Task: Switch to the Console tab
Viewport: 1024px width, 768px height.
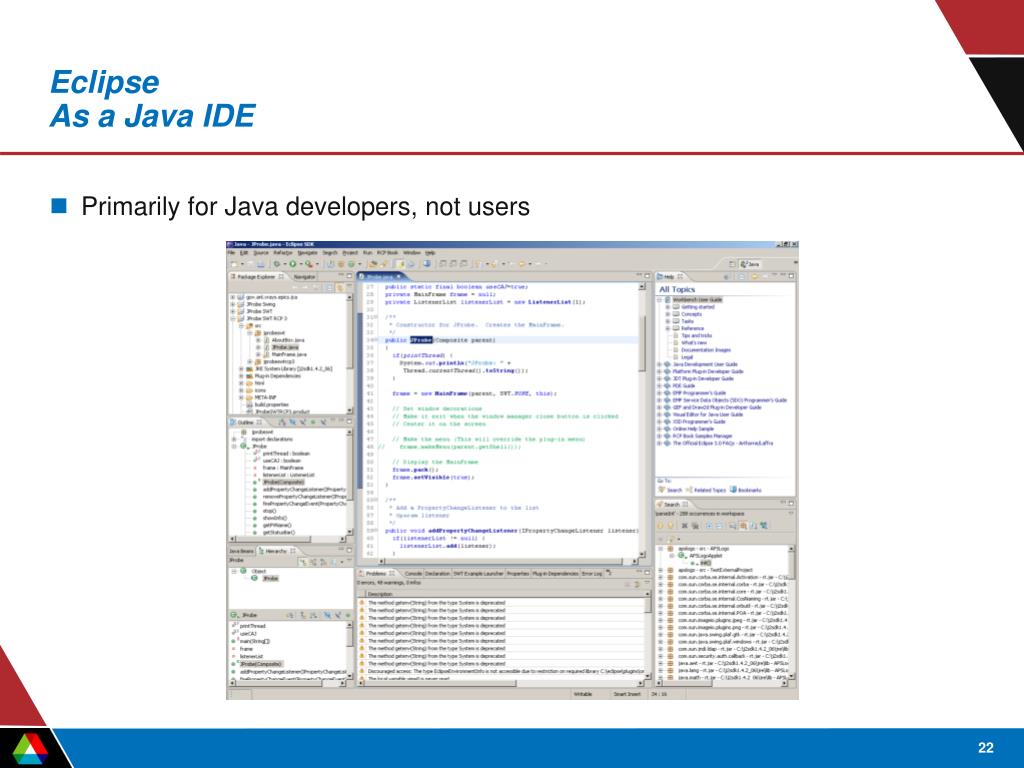Action: pyautogui.click(x=413, y=573)
